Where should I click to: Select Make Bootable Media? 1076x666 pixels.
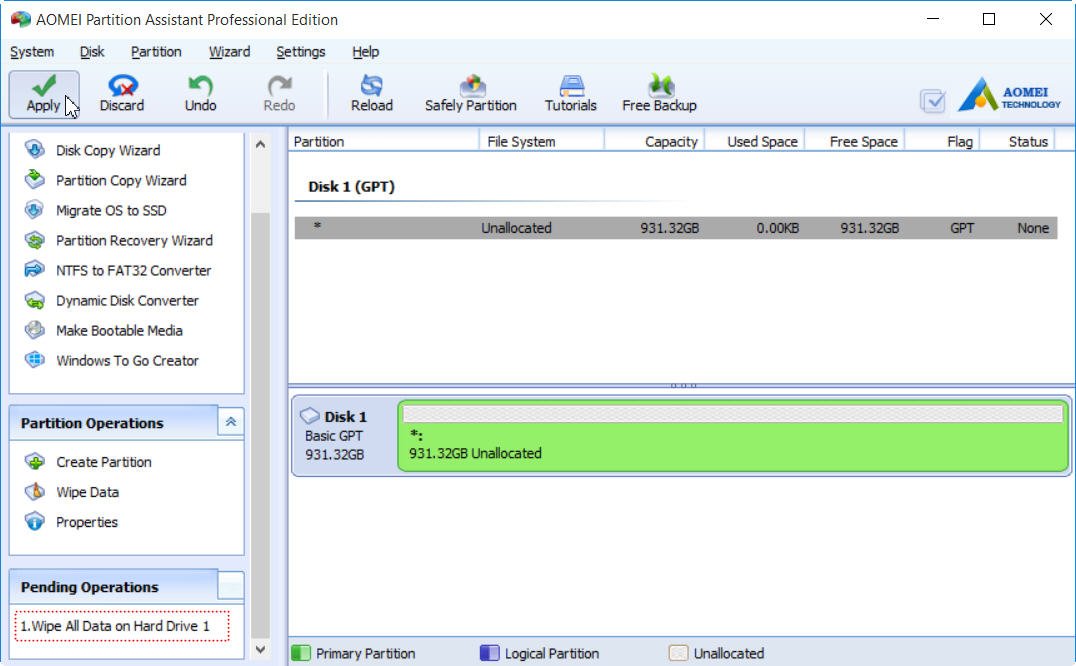point(119,331)
